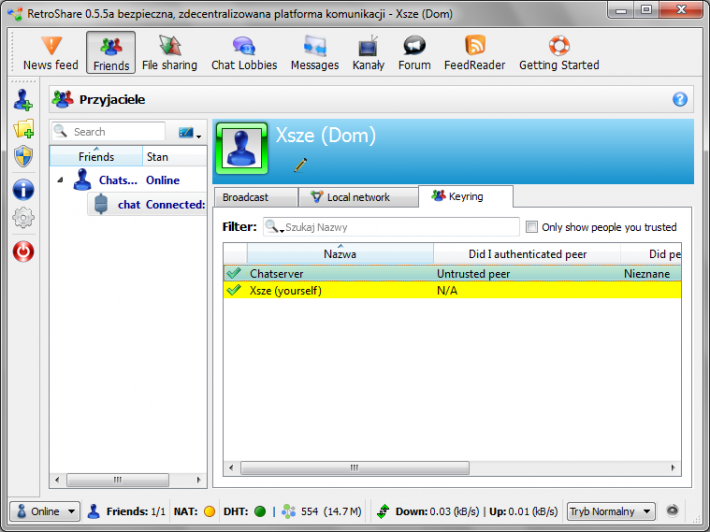Click the DHT green status indicator
This screenshot has width=710, height=532.
260,511
